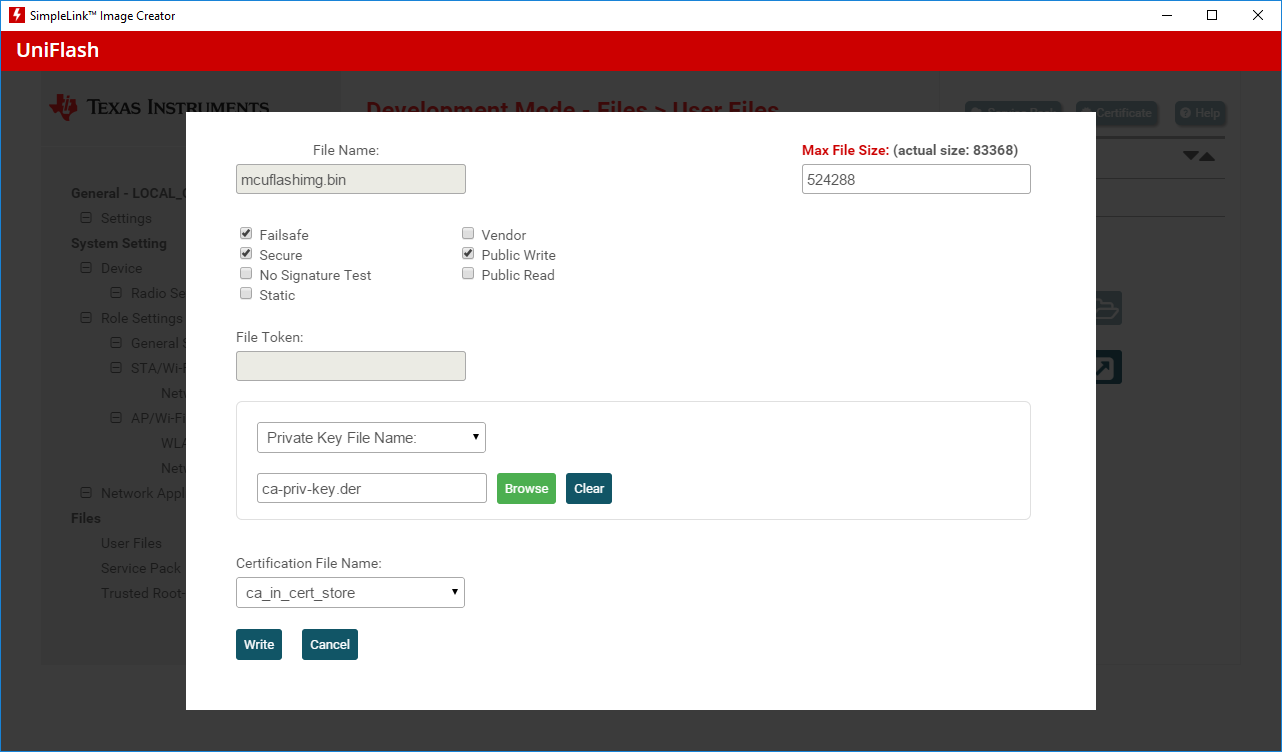Collapse the Network Applications node
This screenshot has height=752, width=1282.
[86, 493]
